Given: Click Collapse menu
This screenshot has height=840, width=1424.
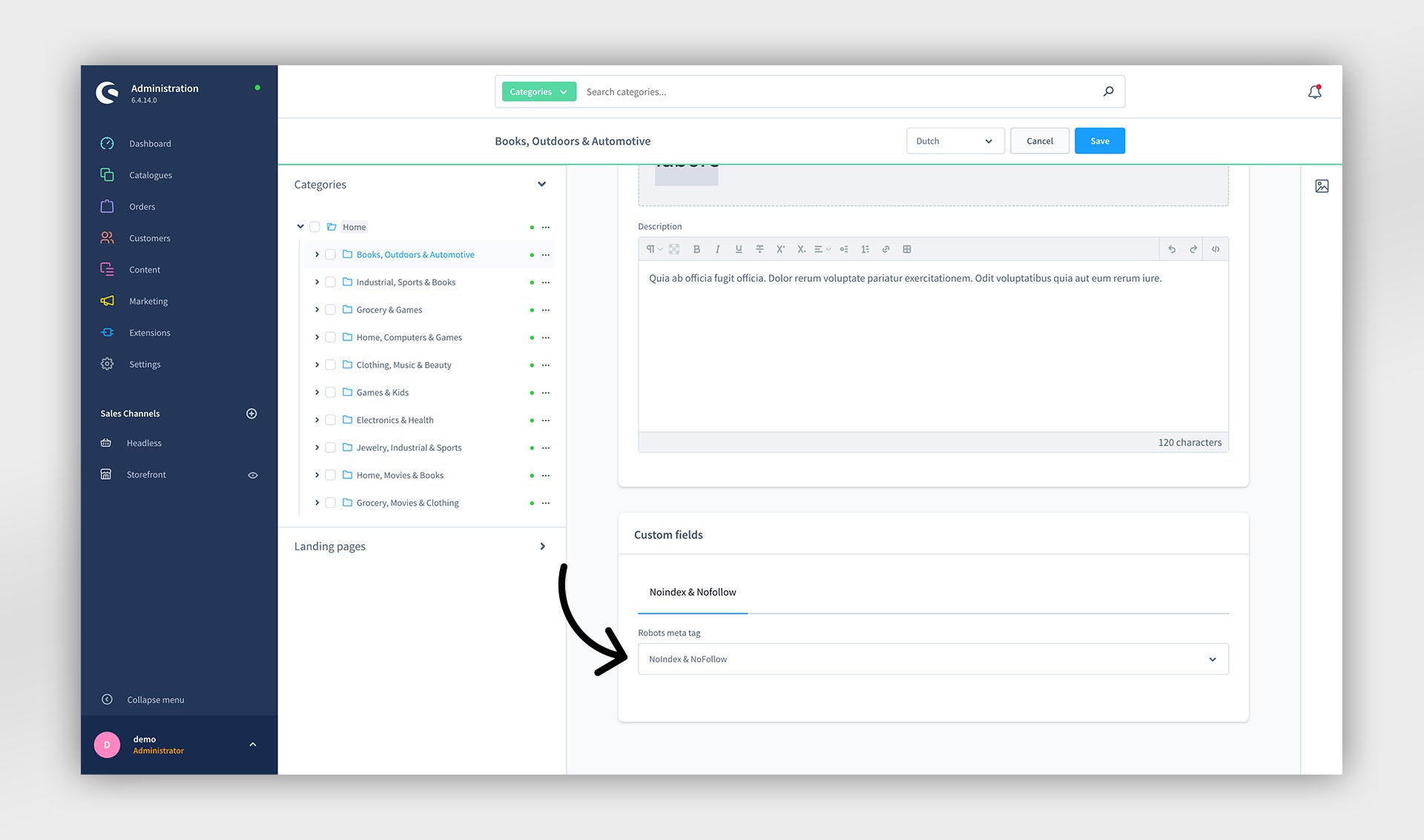Looking at the screenshot, I should coord(155,700).
